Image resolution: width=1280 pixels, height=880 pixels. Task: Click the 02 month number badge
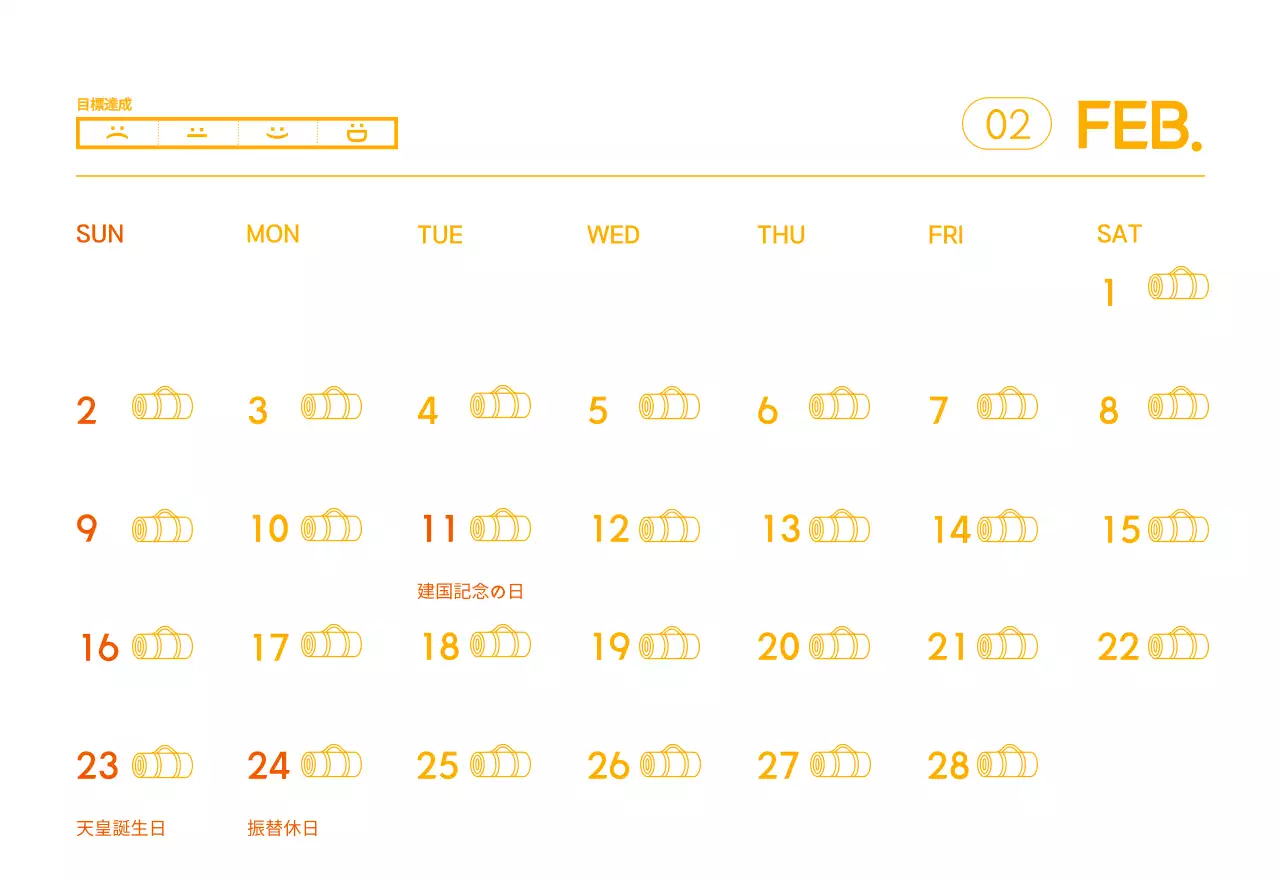1007,124
